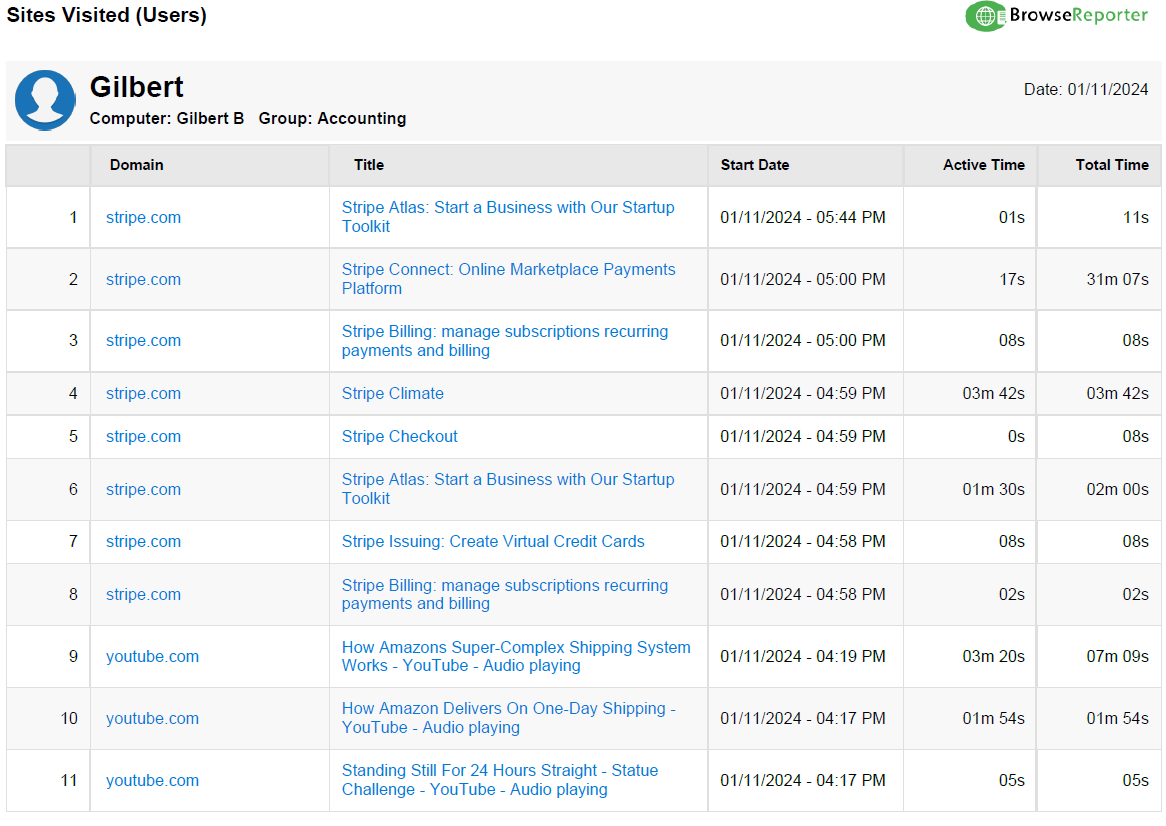The width and height of the screenshot is (1166, 826).
Task: Select active time 17s cell
Action: [x=1012, y=280]
